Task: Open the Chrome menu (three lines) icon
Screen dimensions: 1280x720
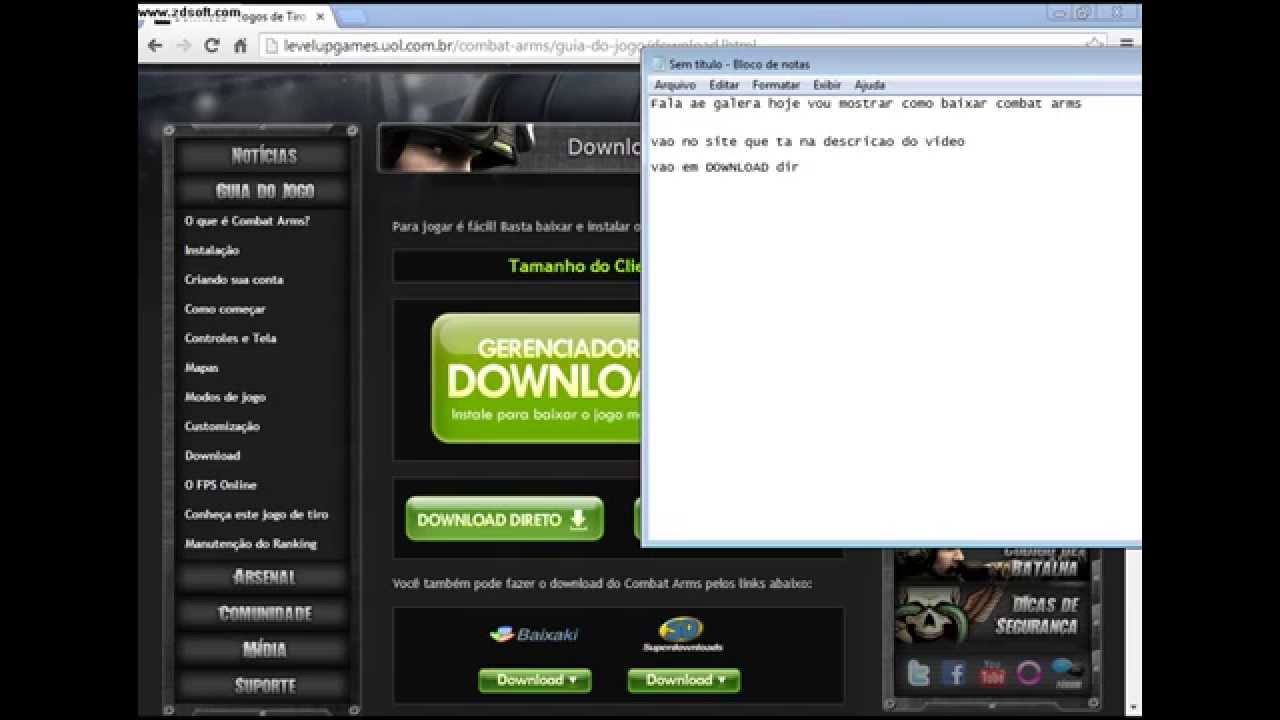Action: (x=1126, y=44)
